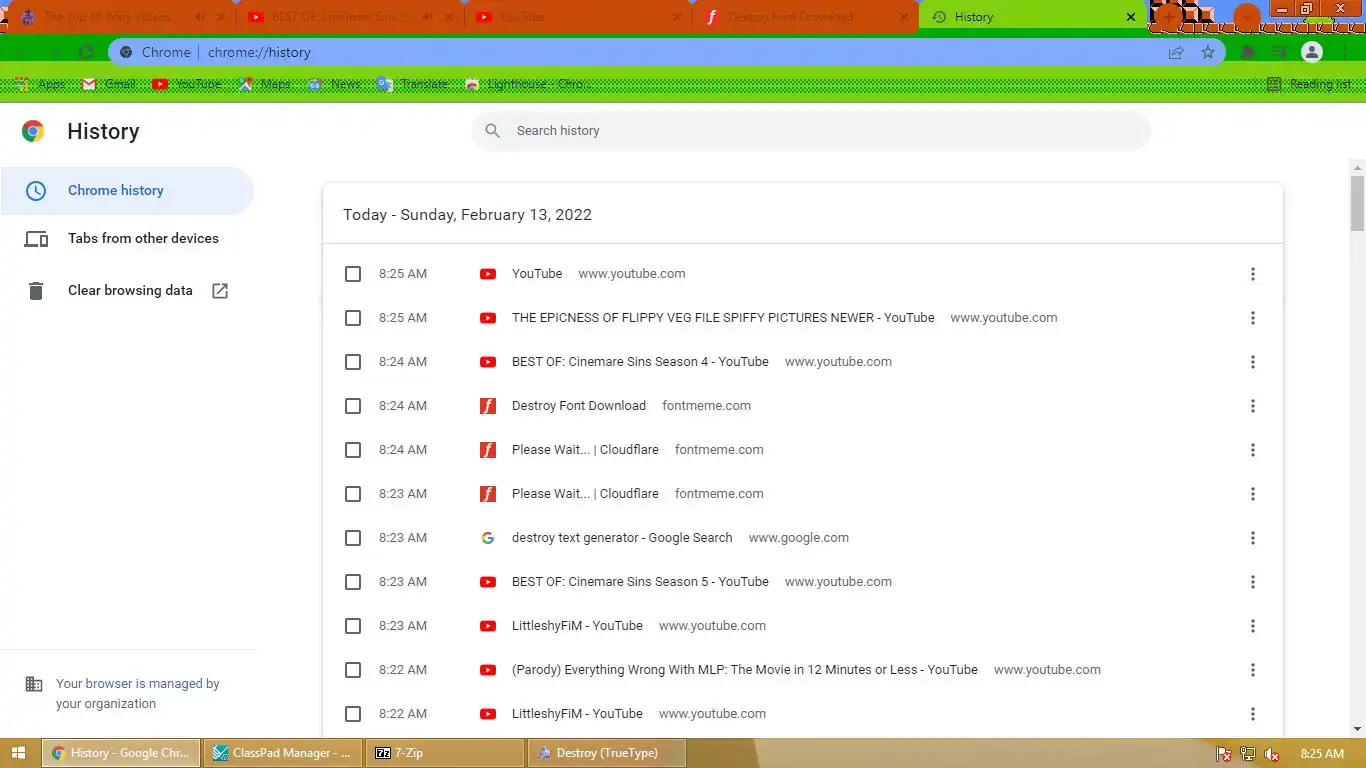The width and height of the screenshot is (1366, 768).
Task: Open the media controls toolbar icon
Action: [1279, 52]
